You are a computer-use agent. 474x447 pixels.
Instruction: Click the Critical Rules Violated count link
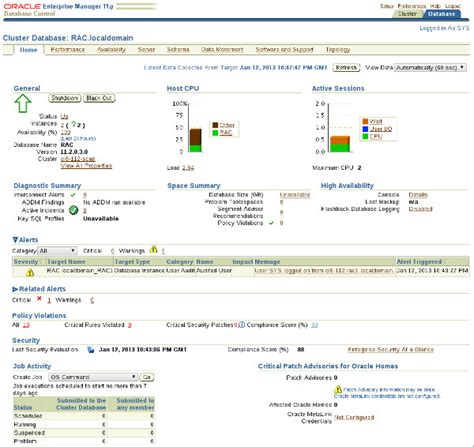click(x=130, y=325)
